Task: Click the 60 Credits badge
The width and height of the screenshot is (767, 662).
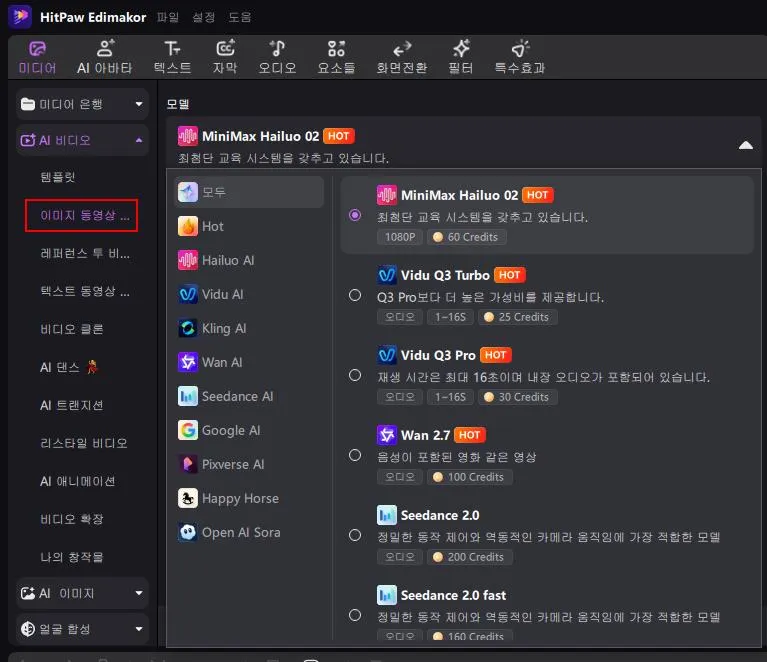Action: coord(467,237)
